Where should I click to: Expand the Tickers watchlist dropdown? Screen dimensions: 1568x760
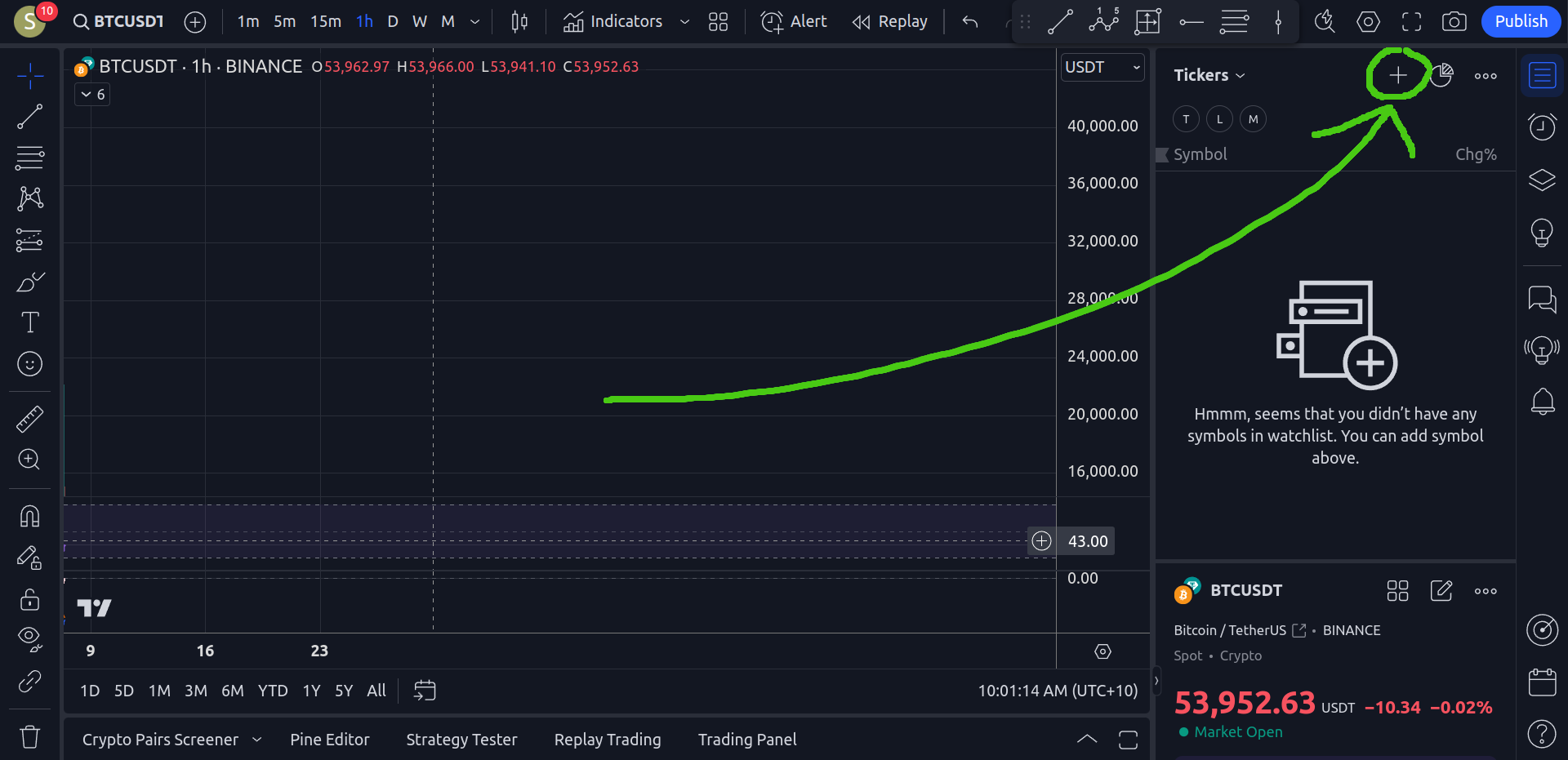pyautogui.click(x=1209, y=75)
